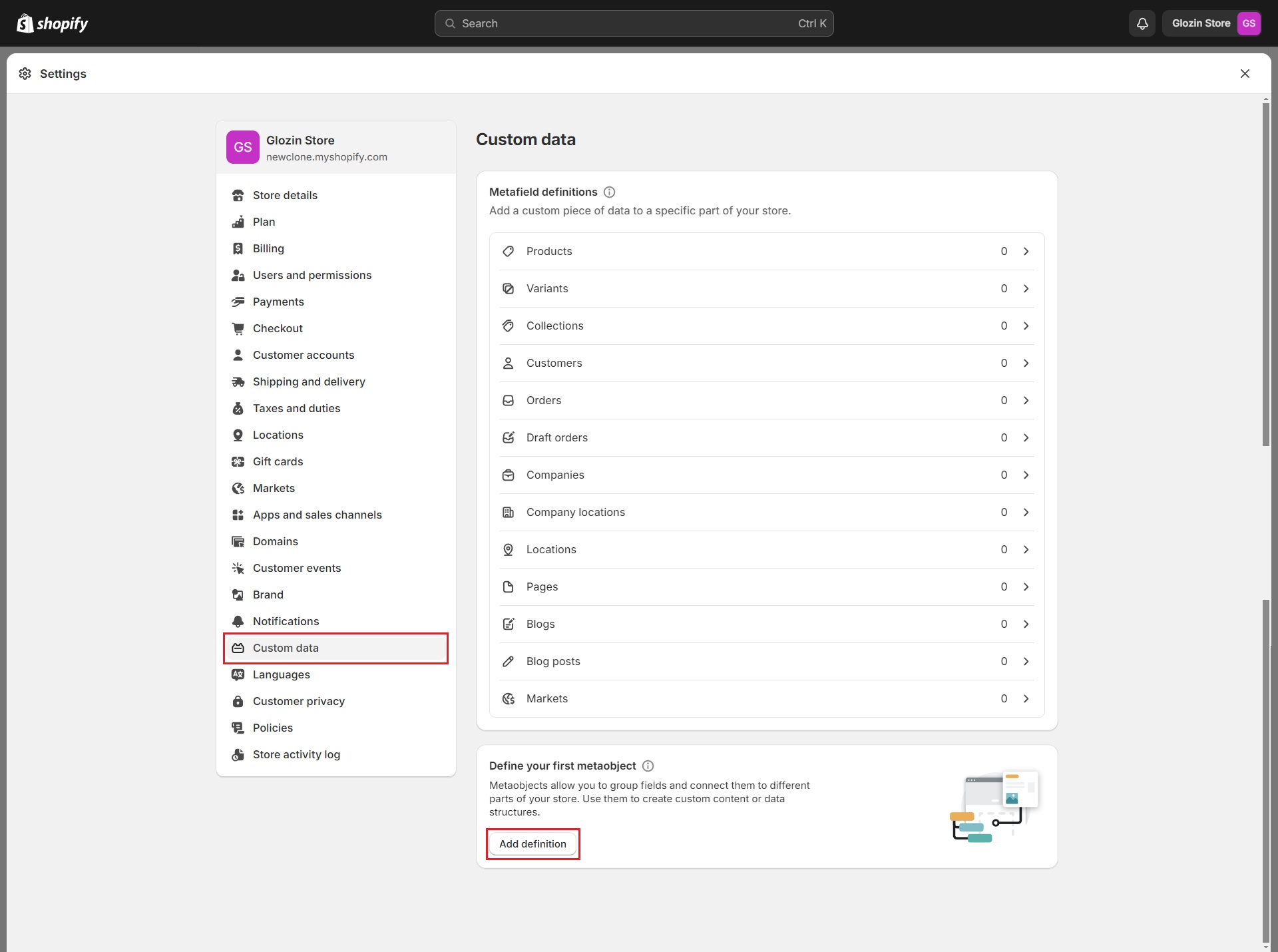Open Users and permissions settings
The width and height of the screenshot is (1278, 952).
click(312, 275)
